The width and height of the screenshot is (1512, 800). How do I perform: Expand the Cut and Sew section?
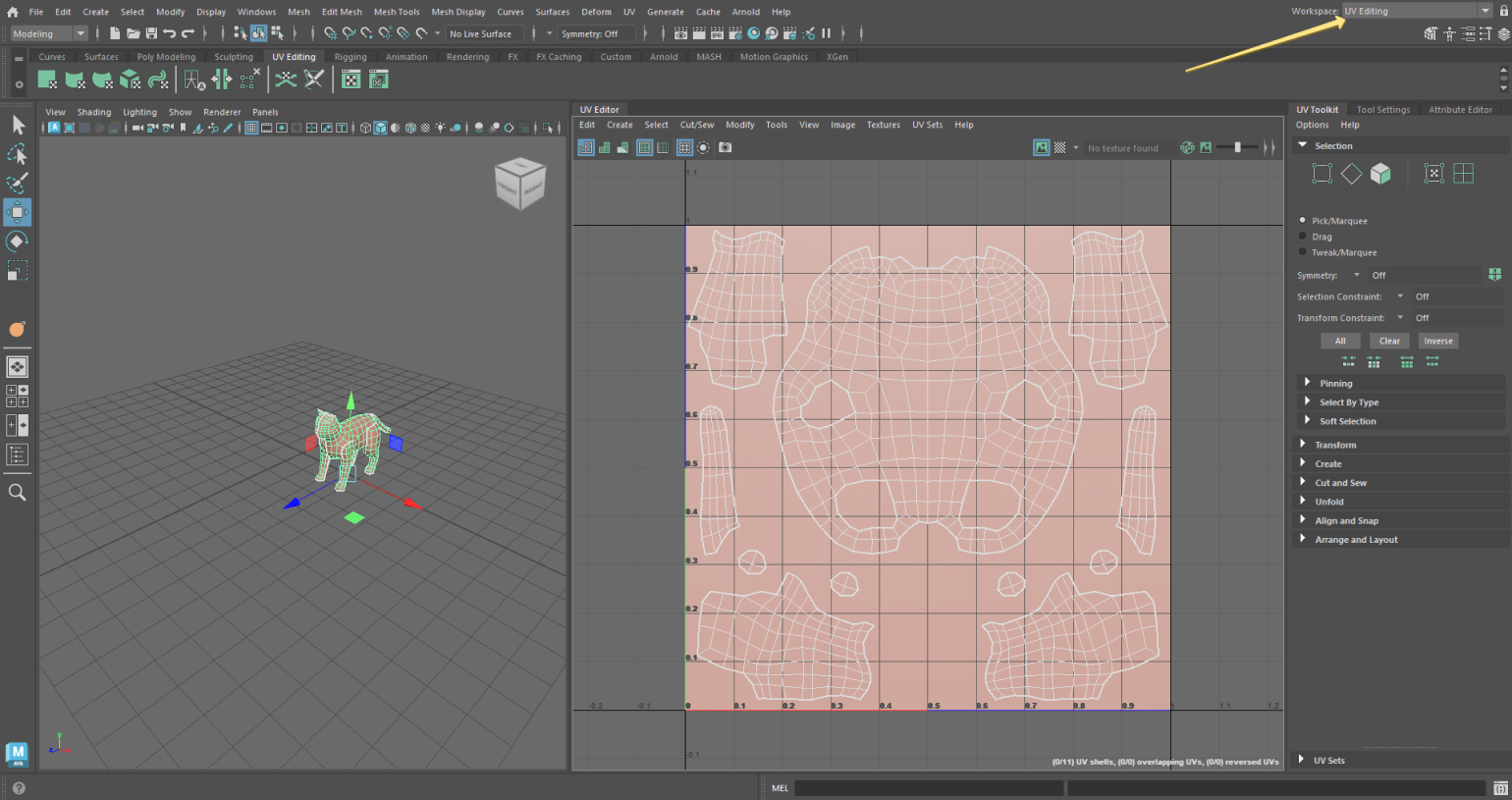(1340, 483)
